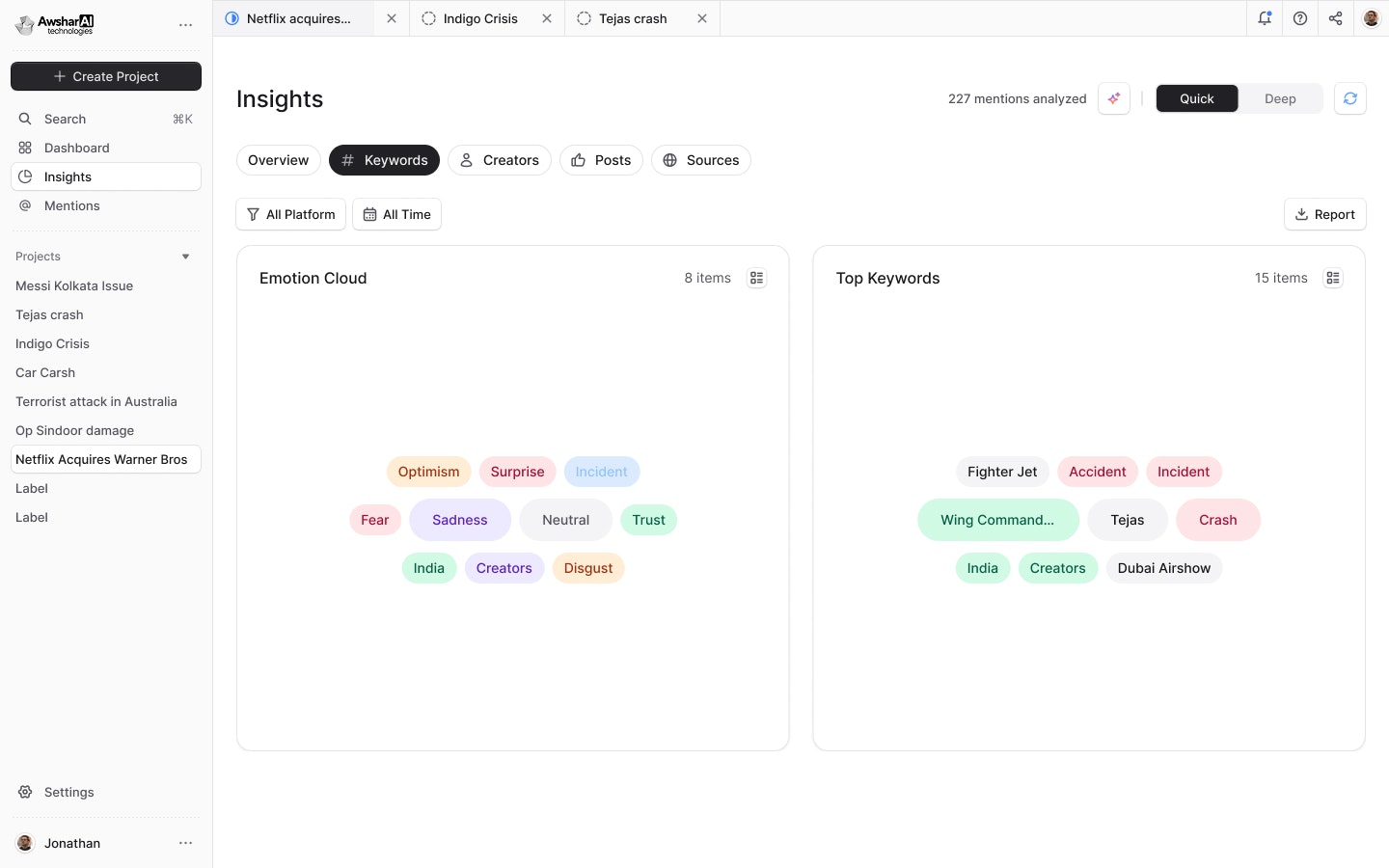1389x868 pixels.
Task: Open sidebar header more options dots
Action: point(186,25)
